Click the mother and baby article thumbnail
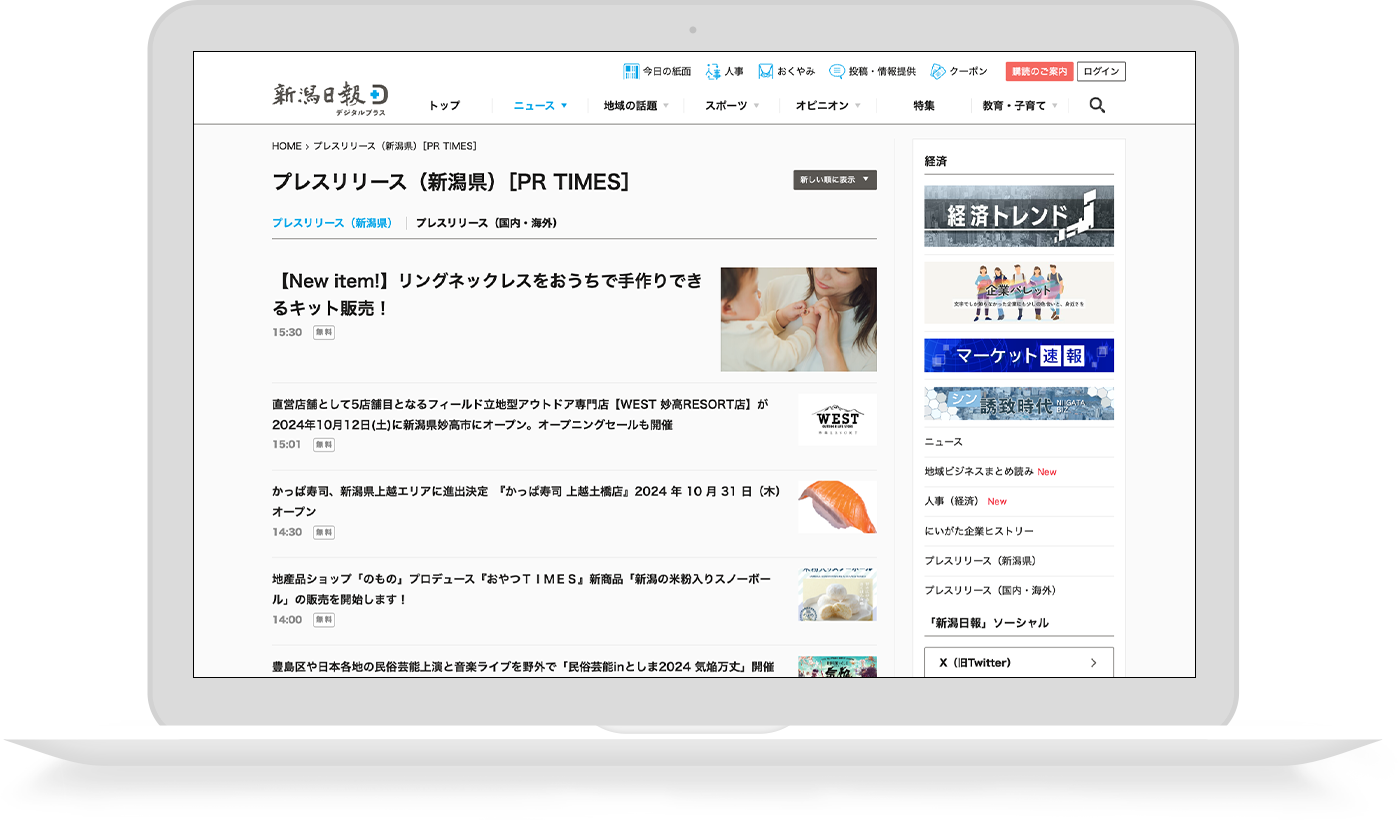 (x=799, y=319)
